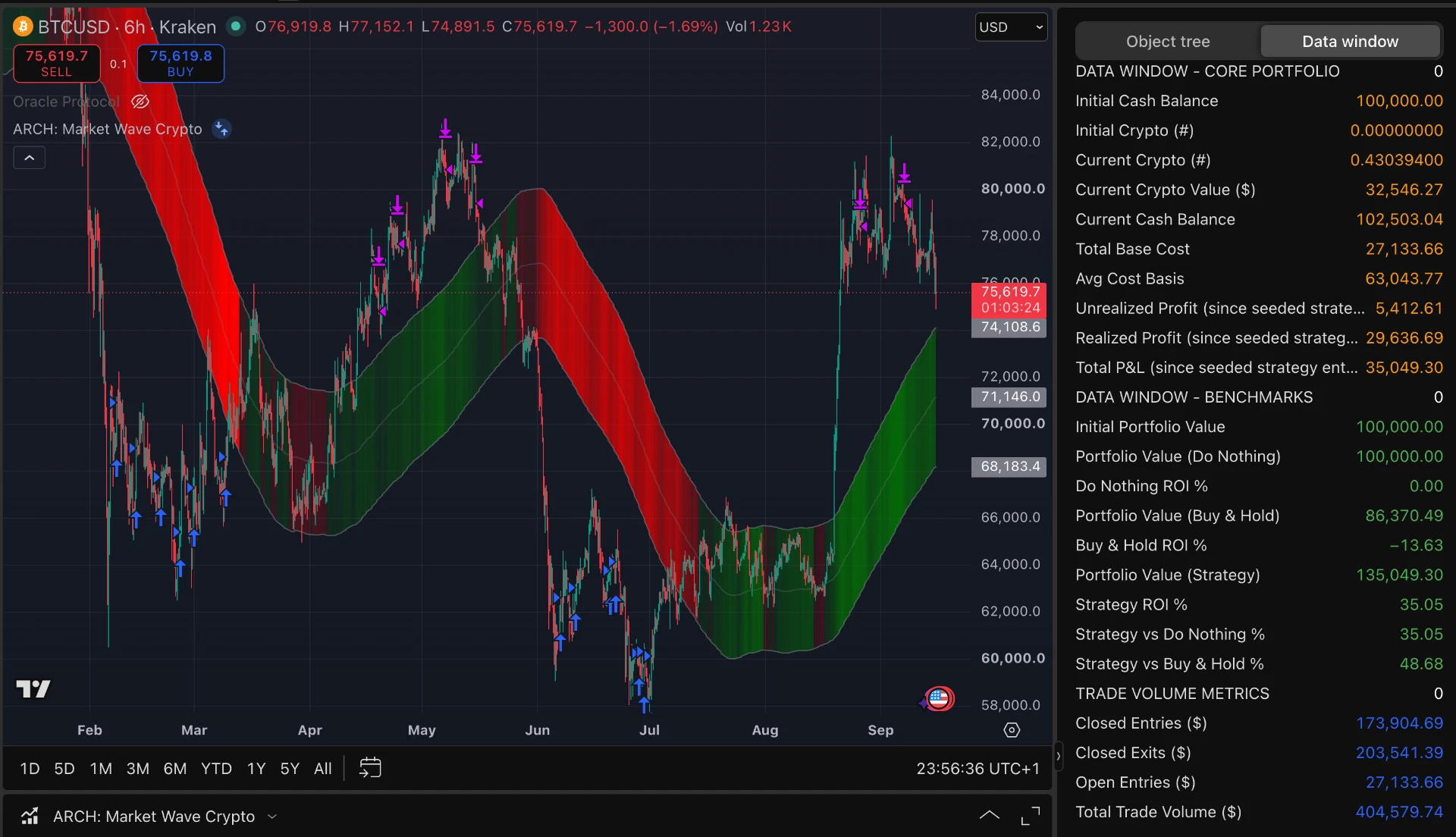Image resolution: width=1456 pixels, height=837 pixels.
Task: Expand the bottom panel with up chevron
Action: coord(989,816)
